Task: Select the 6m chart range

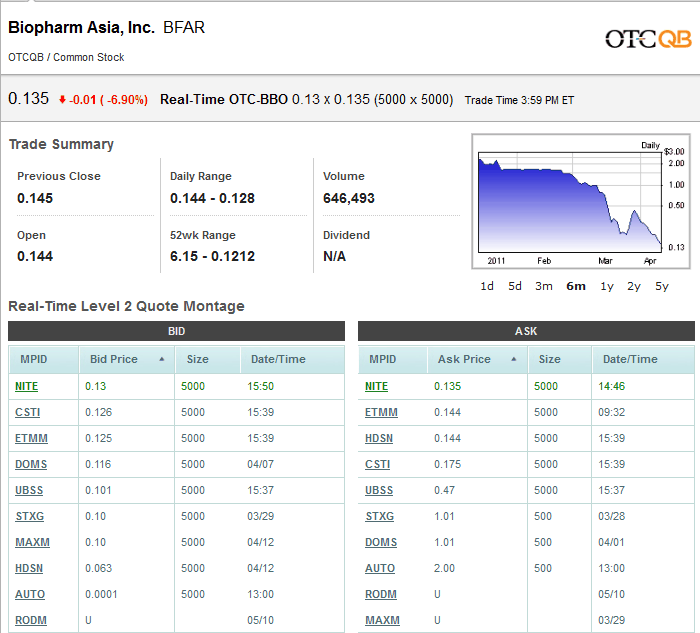Action: pyautogui.click(x=575, y=286)
